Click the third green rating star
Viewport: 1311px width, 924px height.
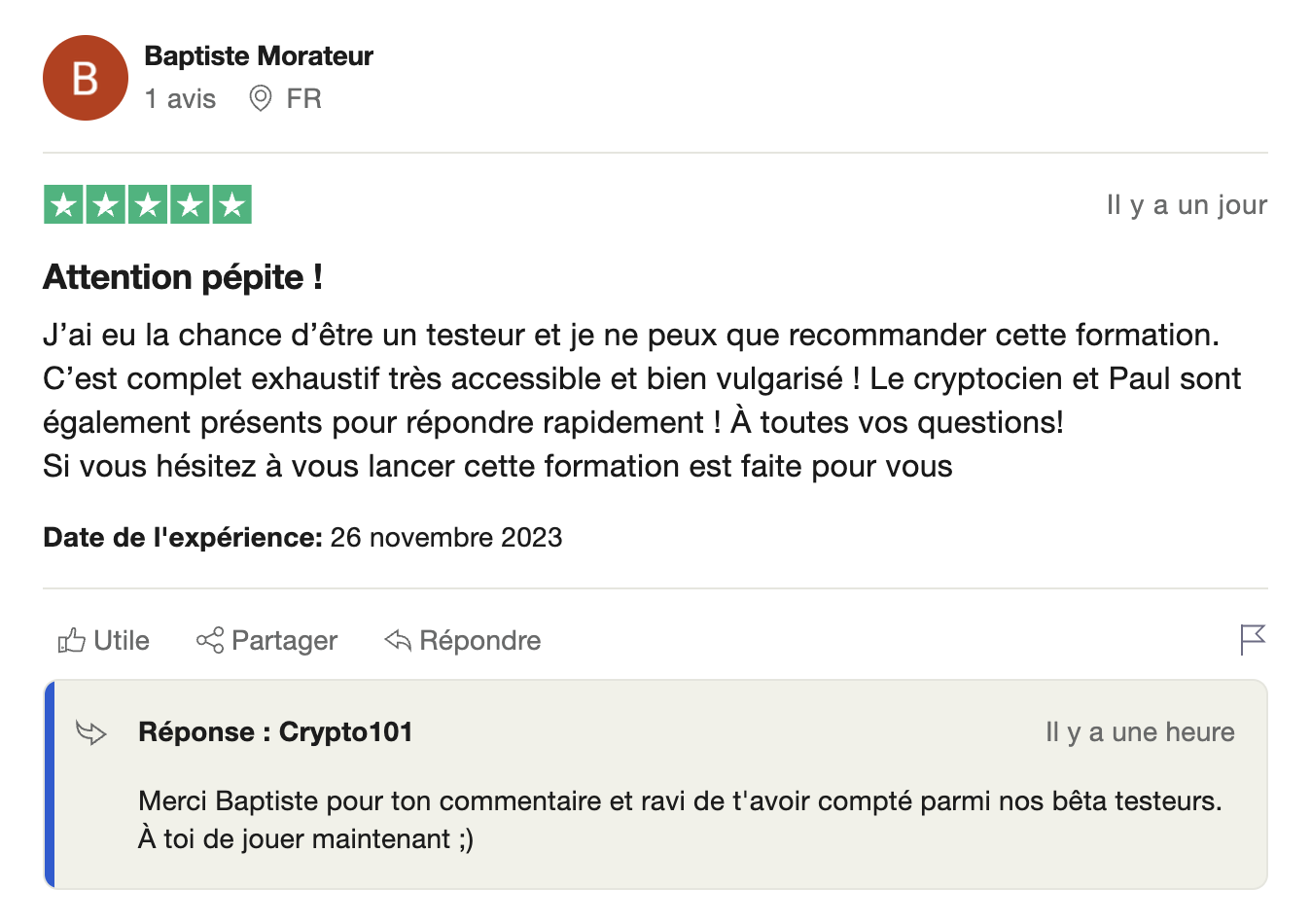(148, 205)
